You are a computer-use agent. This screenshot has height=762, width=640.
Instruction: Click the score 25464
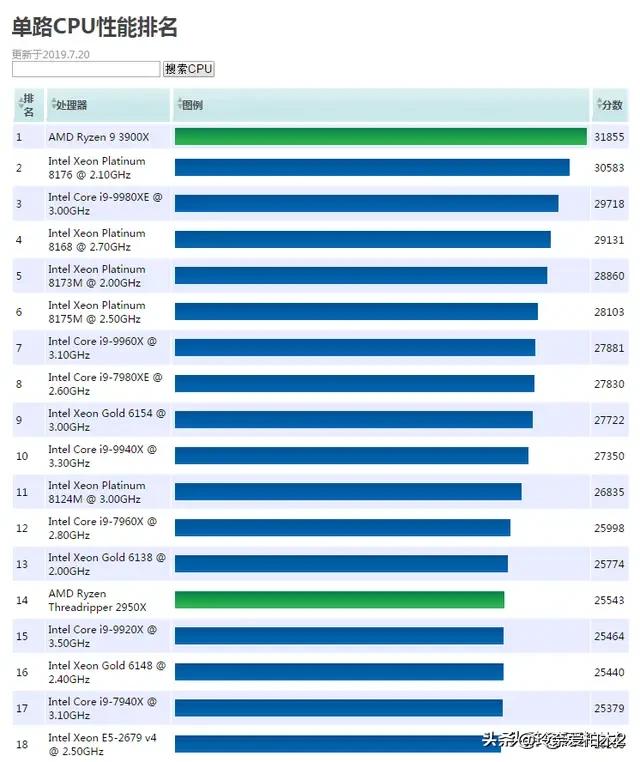point(609,636)
